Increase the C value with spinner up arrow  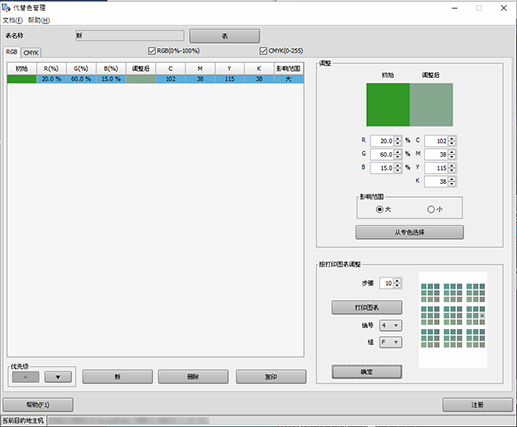[452, 139]
